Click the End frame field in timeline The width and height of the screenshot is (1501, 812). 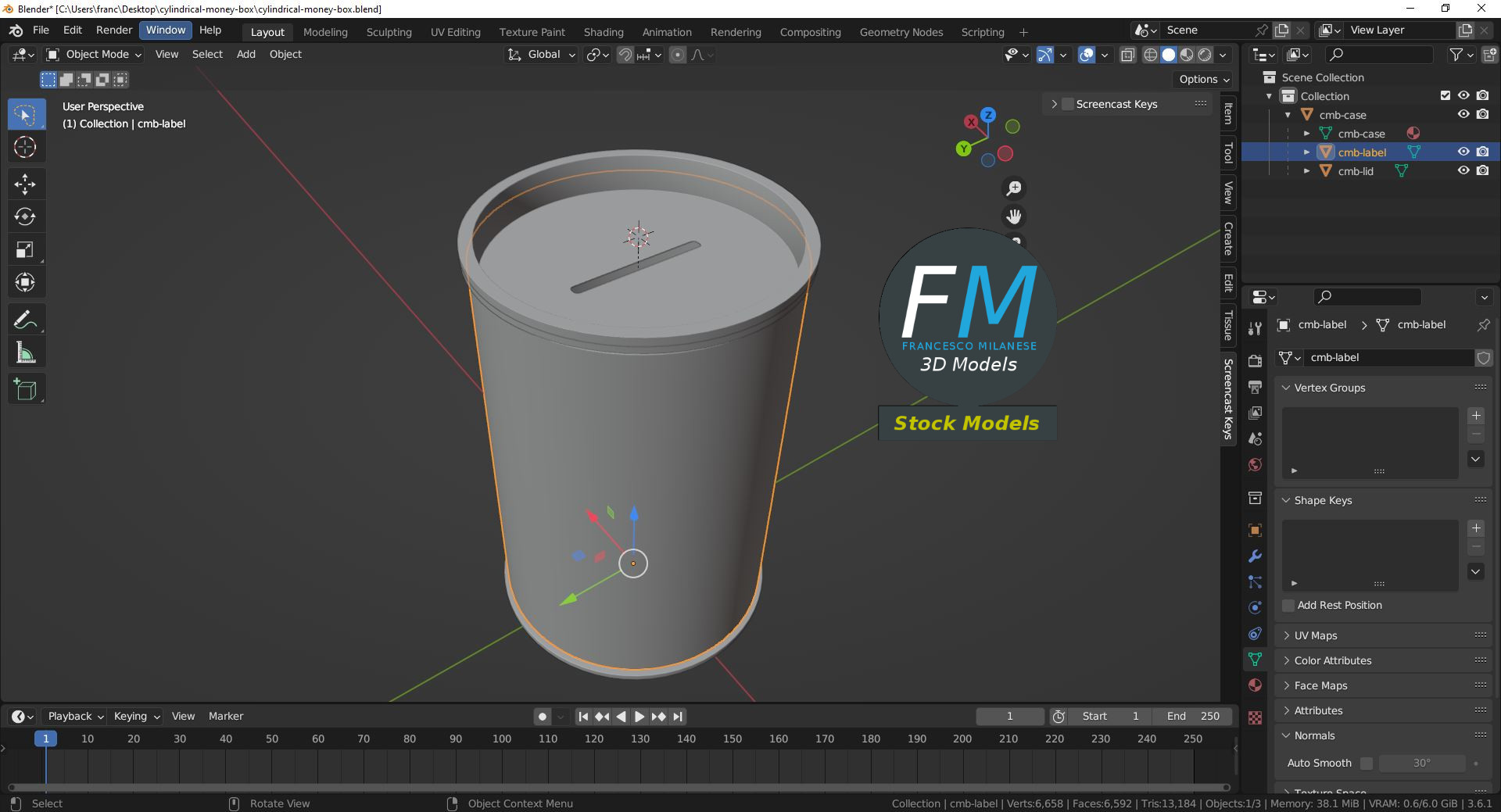(1194, 716)
